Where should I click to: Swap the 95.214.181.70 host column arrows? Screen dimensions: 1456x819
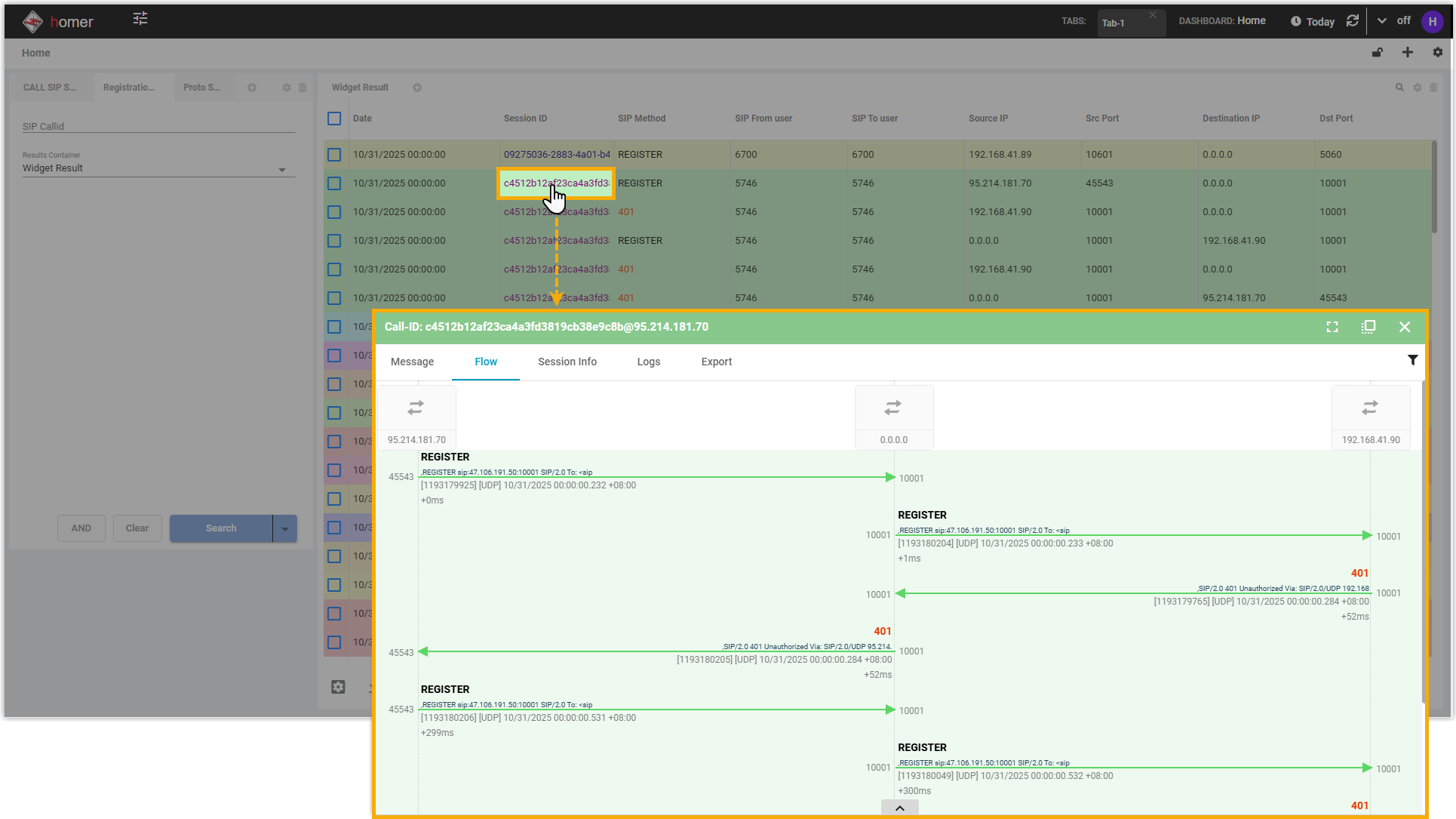[416, 408]
